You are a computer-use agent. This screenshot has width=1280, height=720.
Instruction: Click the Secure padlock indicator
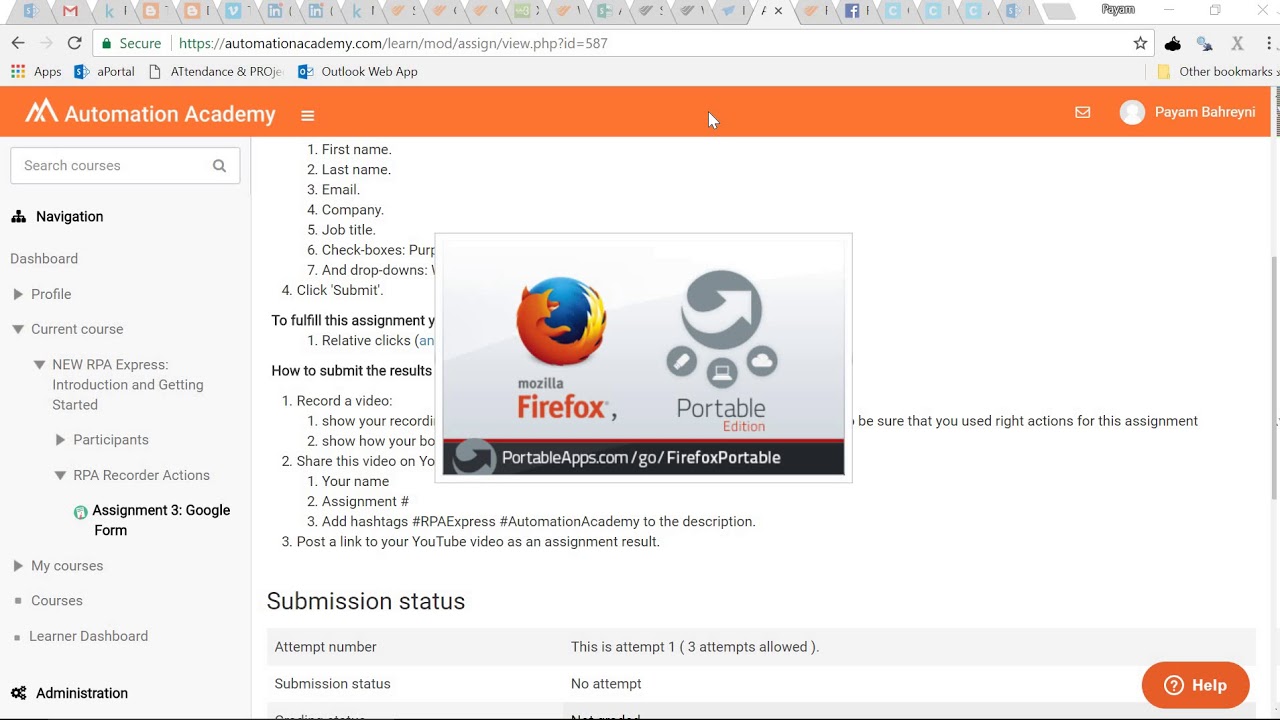click(131, 43)
